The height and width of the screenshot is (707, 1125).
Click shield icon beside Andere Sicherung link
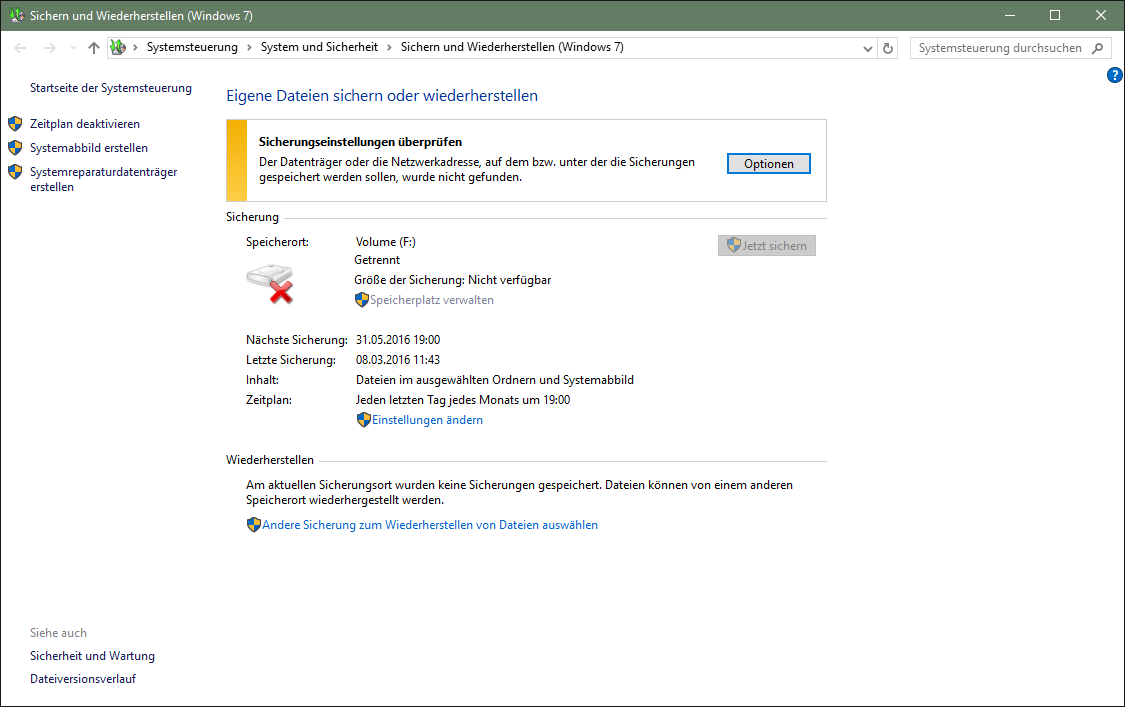[254, 525]
